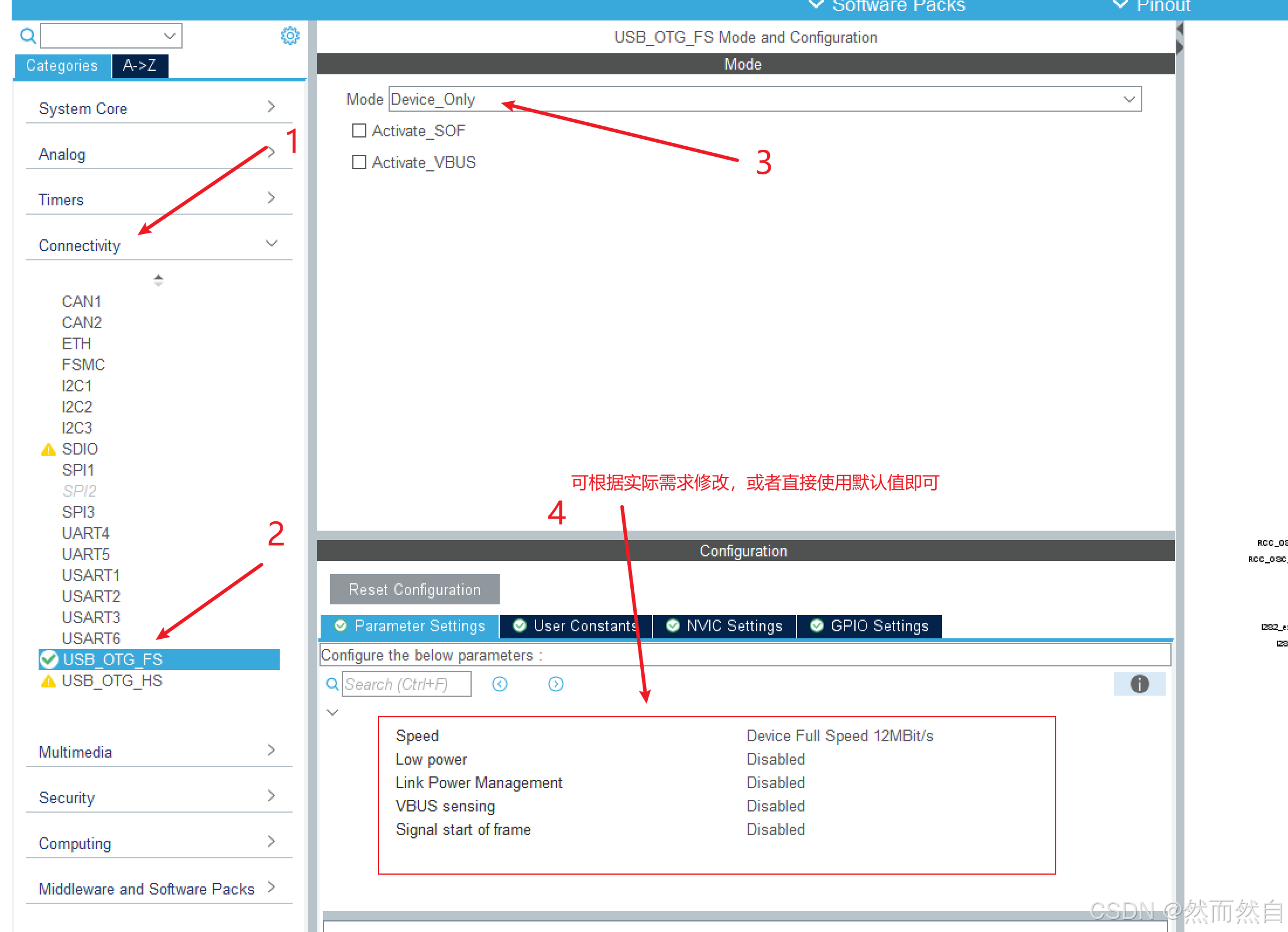Click the parameter search magnifier icon
Viewport: 1288px width, 932px height.
pos(332,683)
